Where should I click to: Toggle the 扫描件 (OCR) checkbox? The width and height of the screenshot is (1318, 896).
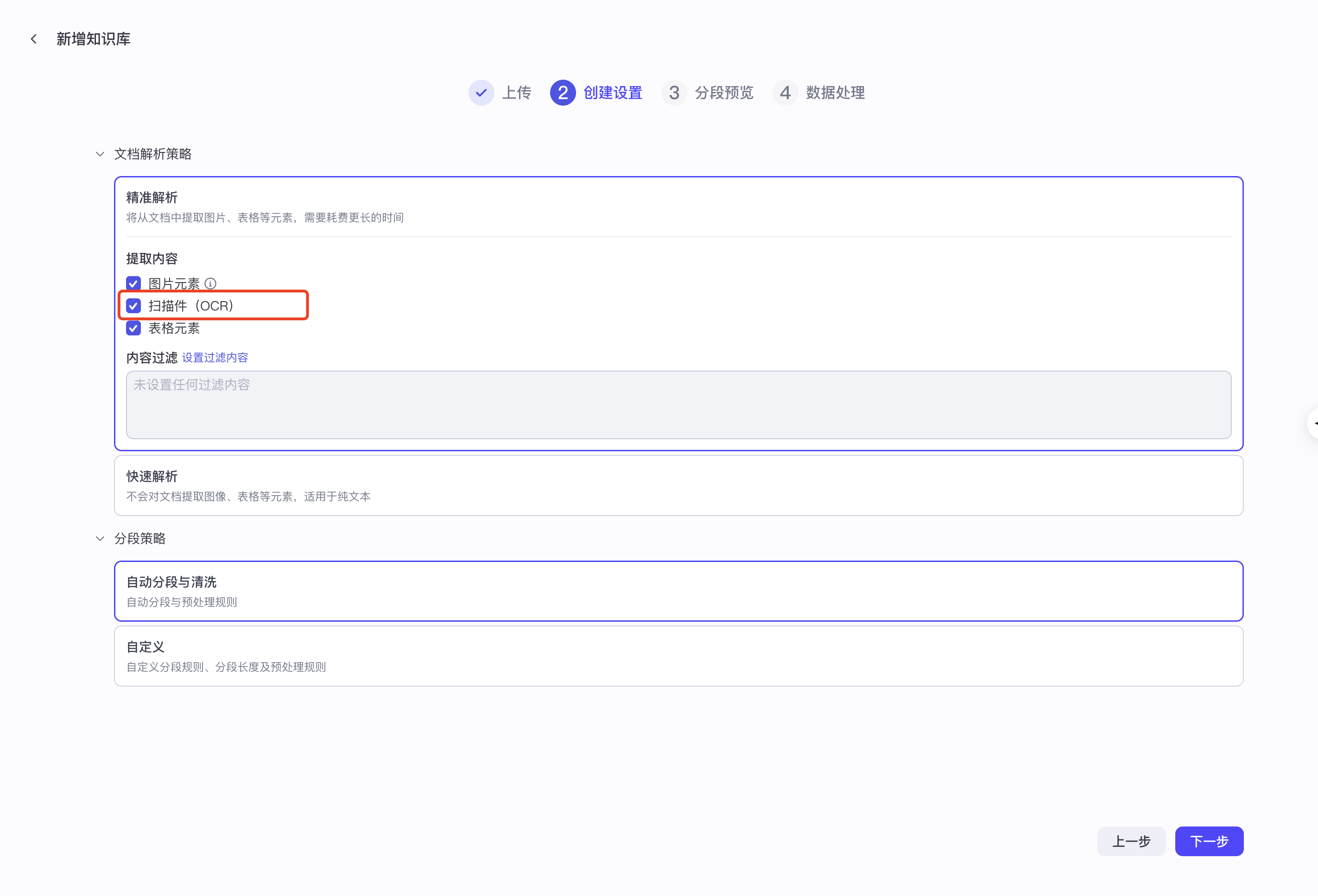coord(133,306)
